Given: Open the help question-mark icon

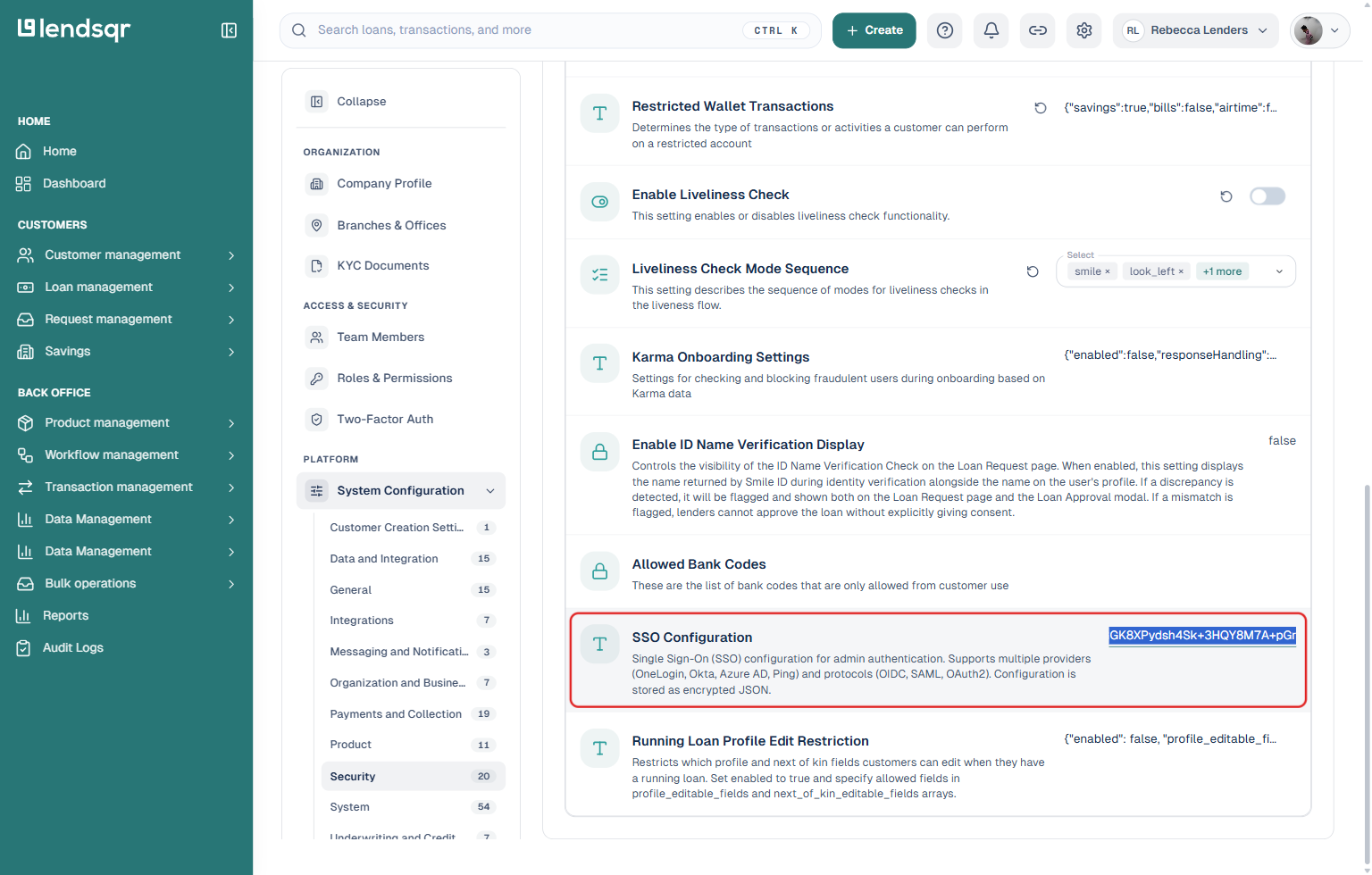Looking at the screenshot, I should (945, 30).
